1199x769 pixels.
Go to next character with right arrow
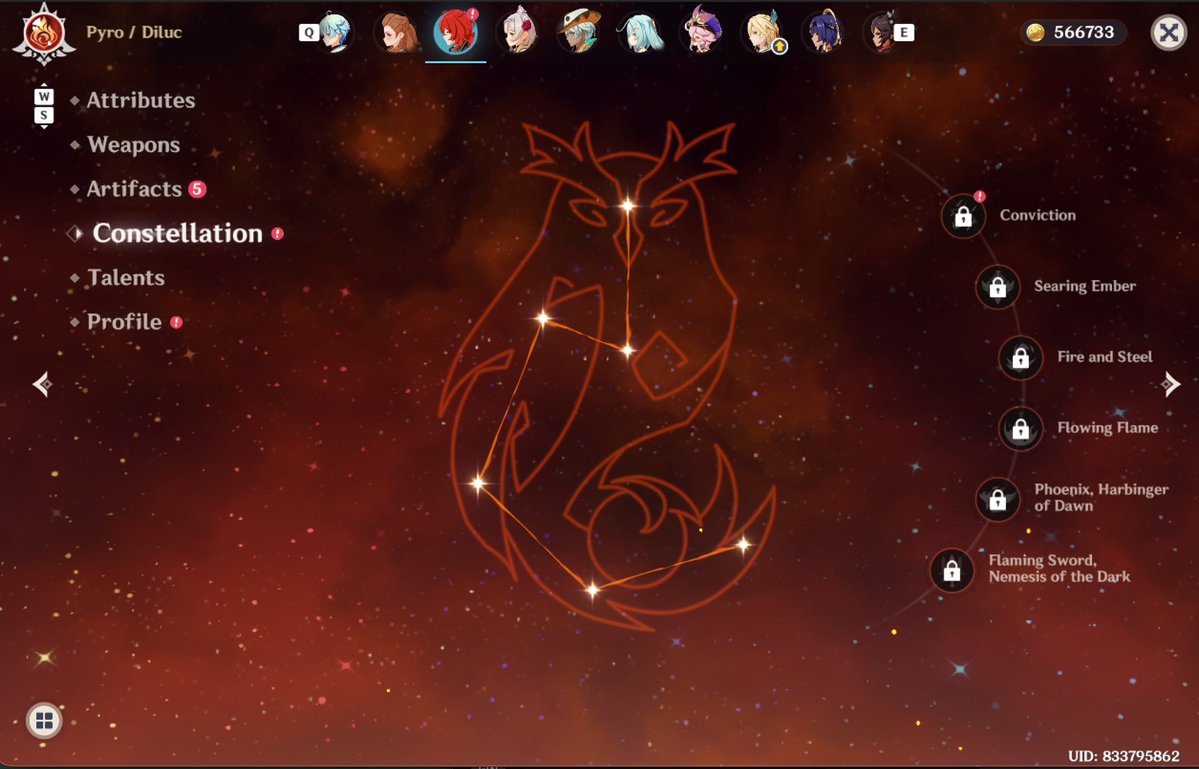1170,384
